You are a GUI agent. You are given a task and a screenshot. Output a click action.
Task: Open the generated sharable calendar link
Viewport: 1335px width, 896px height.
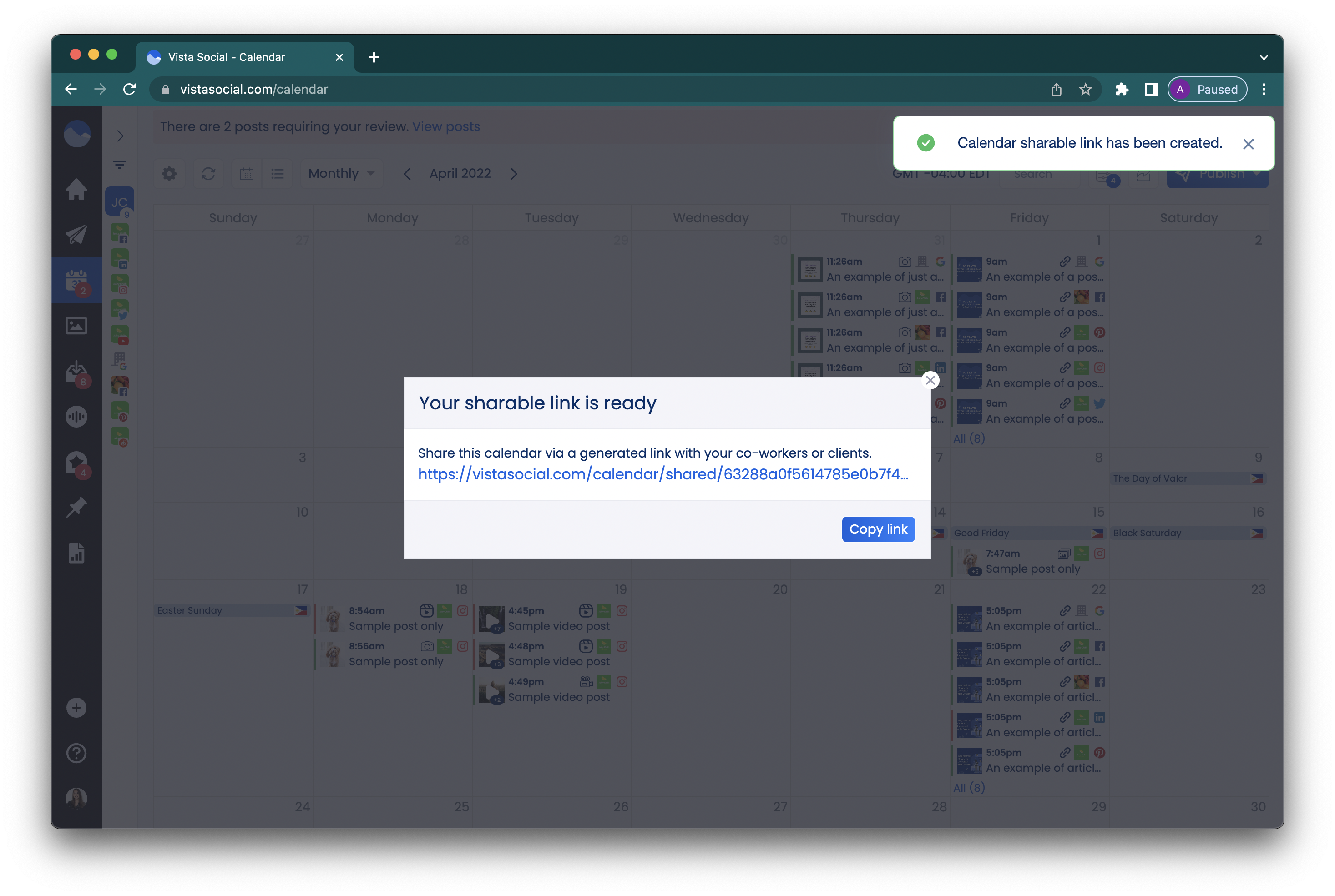(663, 474)
